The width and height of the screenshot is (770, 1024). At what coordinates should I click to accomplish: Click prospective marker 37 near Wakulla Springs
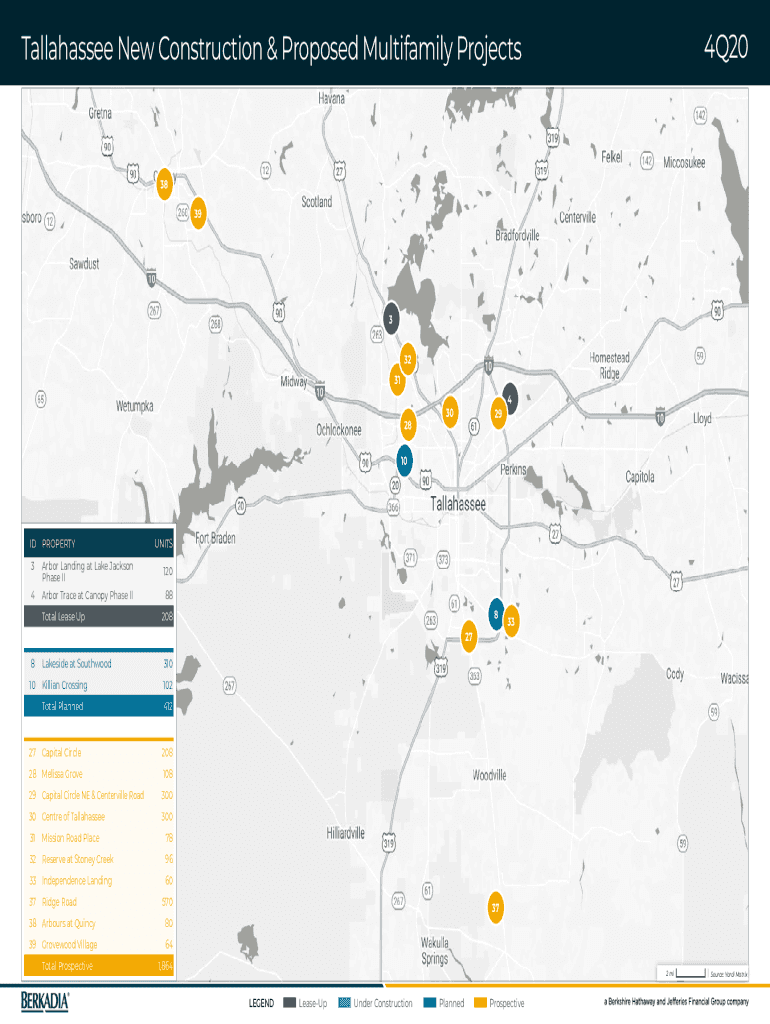494,907
